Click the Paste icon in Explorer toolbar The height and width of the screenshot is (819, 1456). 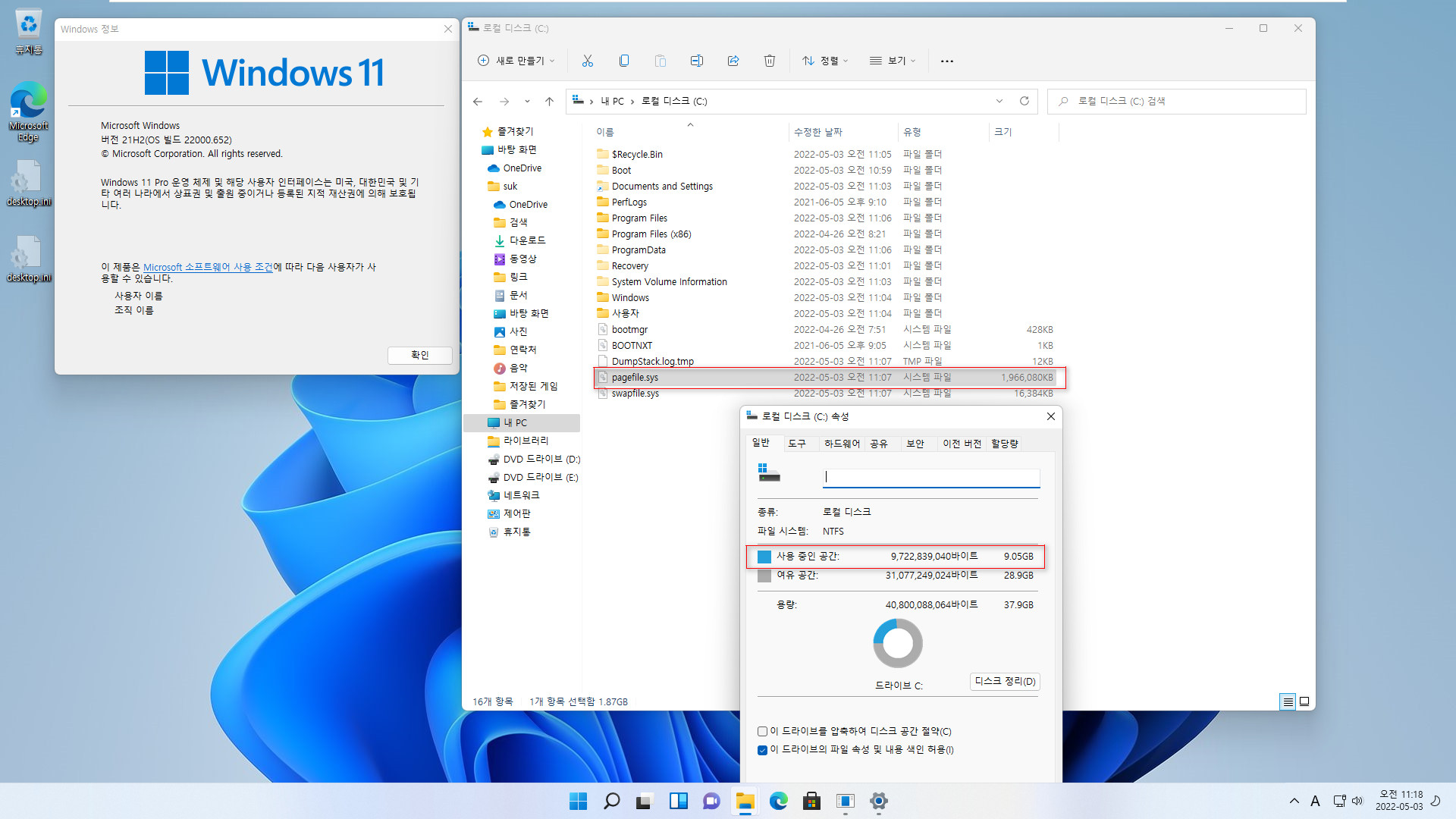point(660,61)
